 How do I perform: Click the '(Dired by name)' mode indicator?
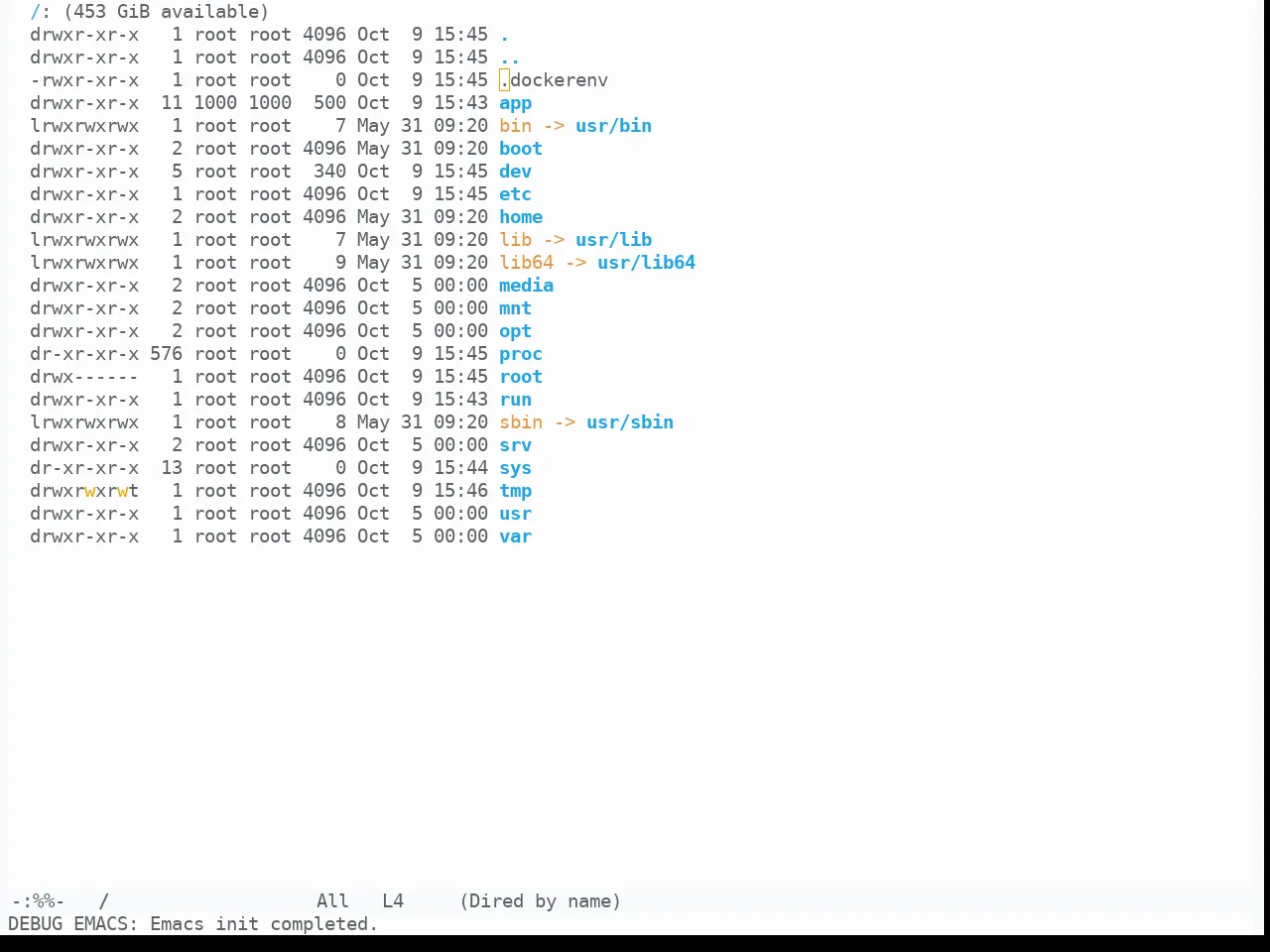click(x=540, y=901)
